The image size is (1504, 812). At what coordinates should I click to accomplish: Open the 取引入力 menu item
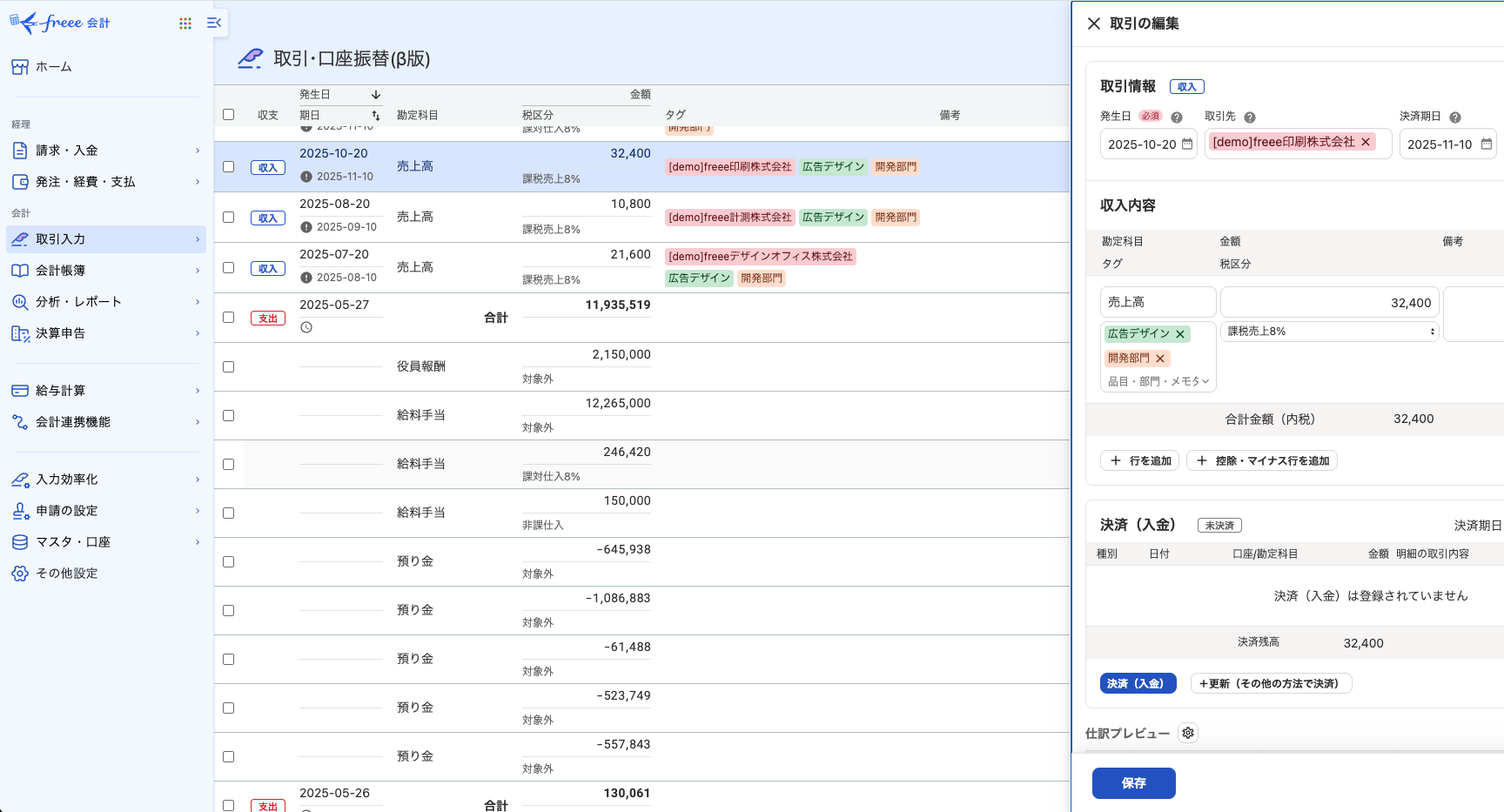coord(106,239)
